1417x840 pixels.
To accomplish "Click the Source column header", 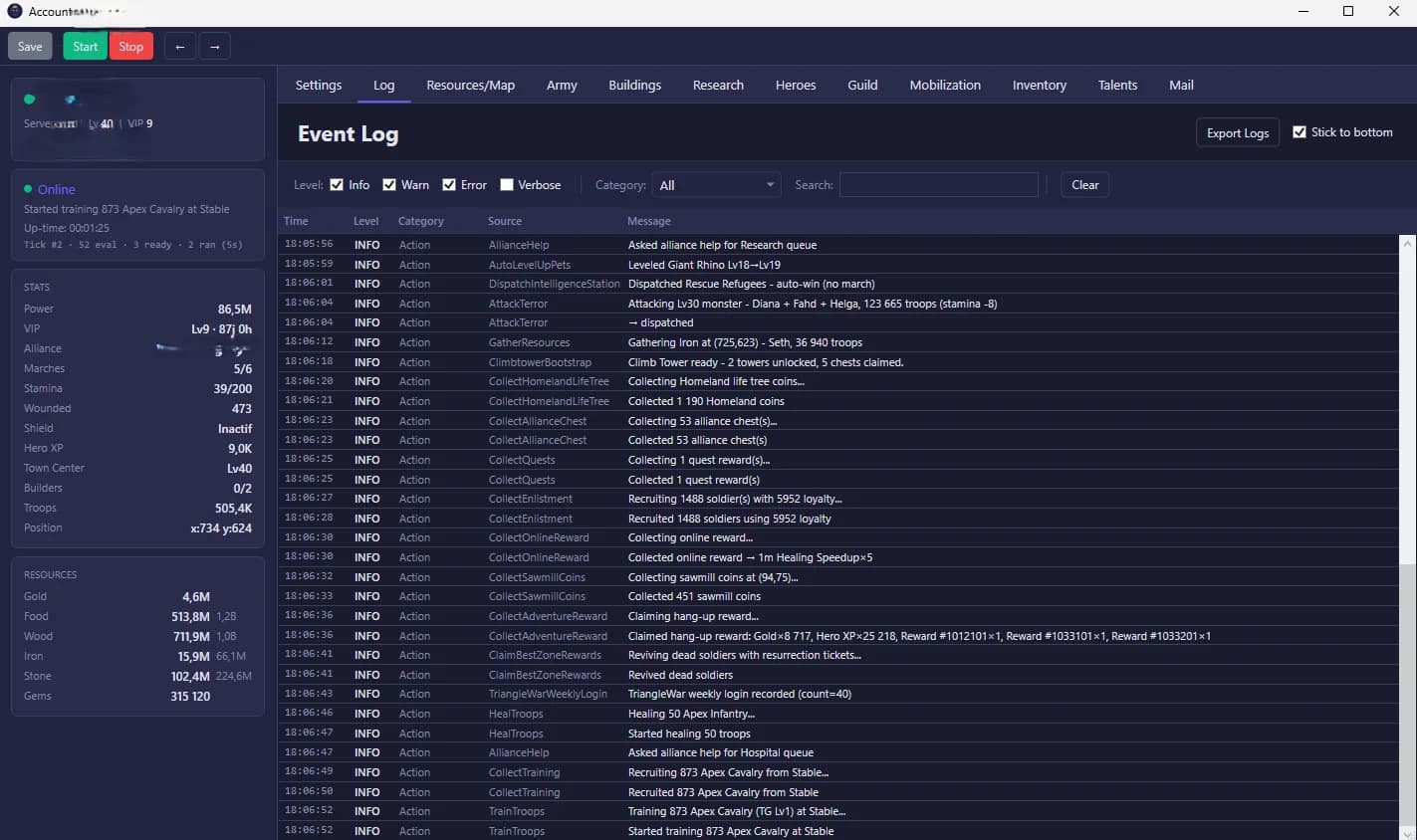I will [x=505, y=221].
